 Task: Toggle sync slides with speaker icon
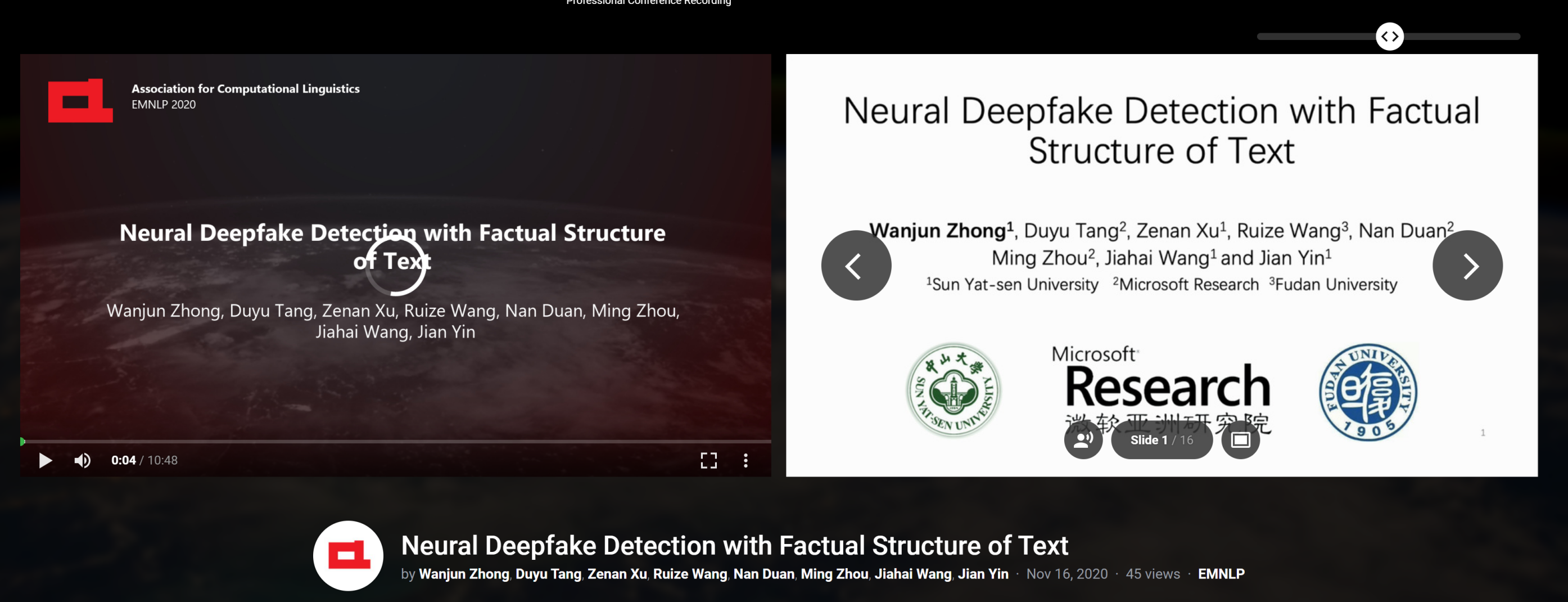1083,439
